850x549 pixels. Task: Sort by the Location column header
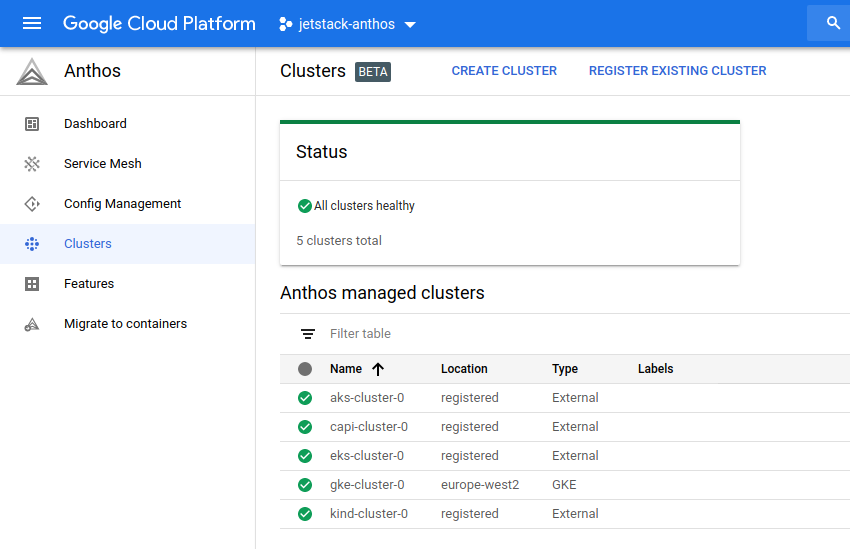pyautogui.click(x=464, y=369)
